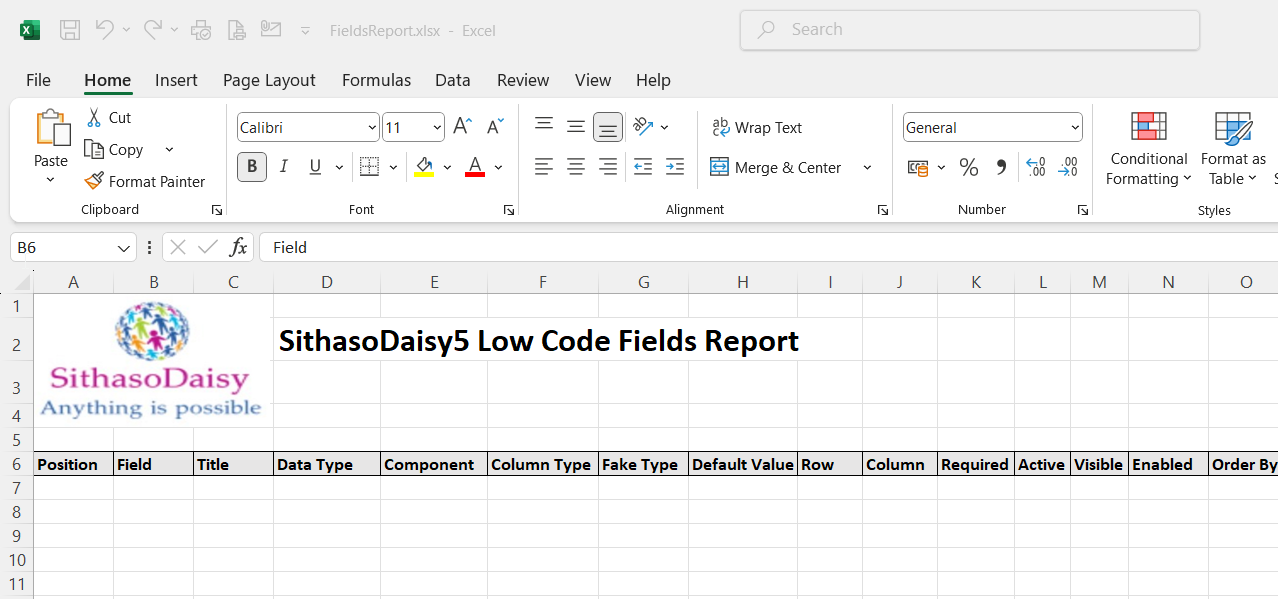Select column header D
The width and height of the screenshot is (1278, 599).
(327, 282)
